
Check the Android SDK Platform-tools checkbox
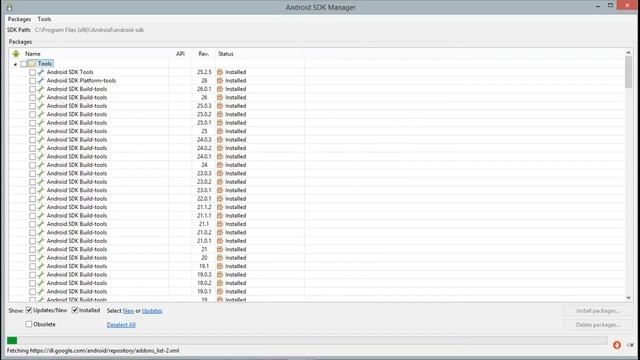point(32,81)
